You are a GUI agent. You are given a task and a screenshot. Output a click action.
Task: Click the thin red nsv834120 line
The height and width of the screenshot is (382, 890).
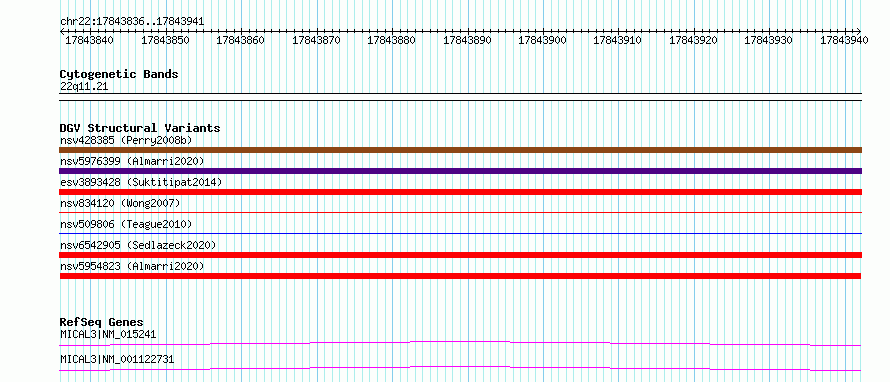click(x=460, y=212)
